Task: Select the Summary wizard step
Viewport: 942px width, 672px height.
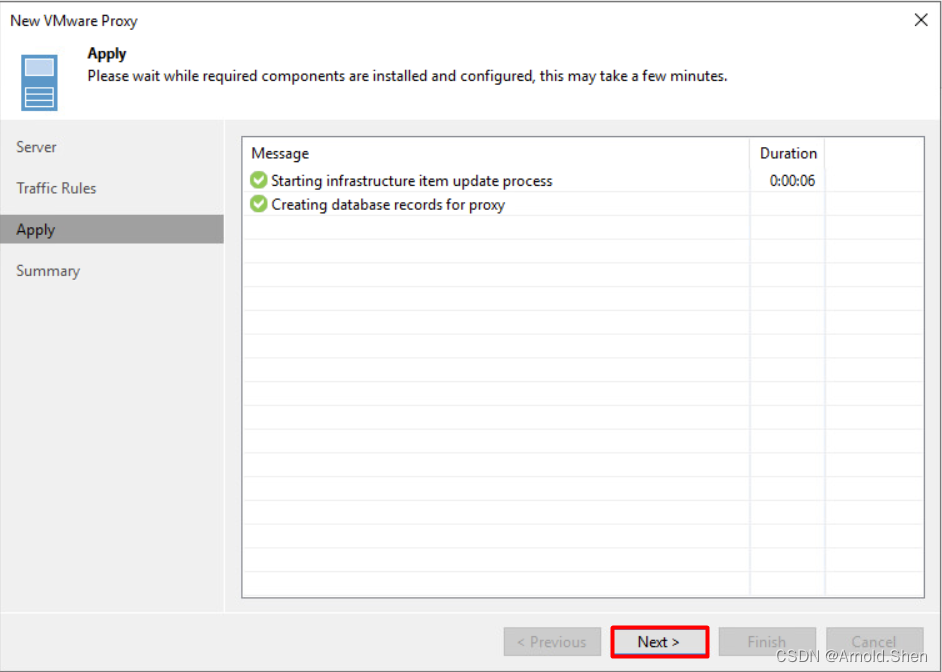Action: (x=47, y=271)
